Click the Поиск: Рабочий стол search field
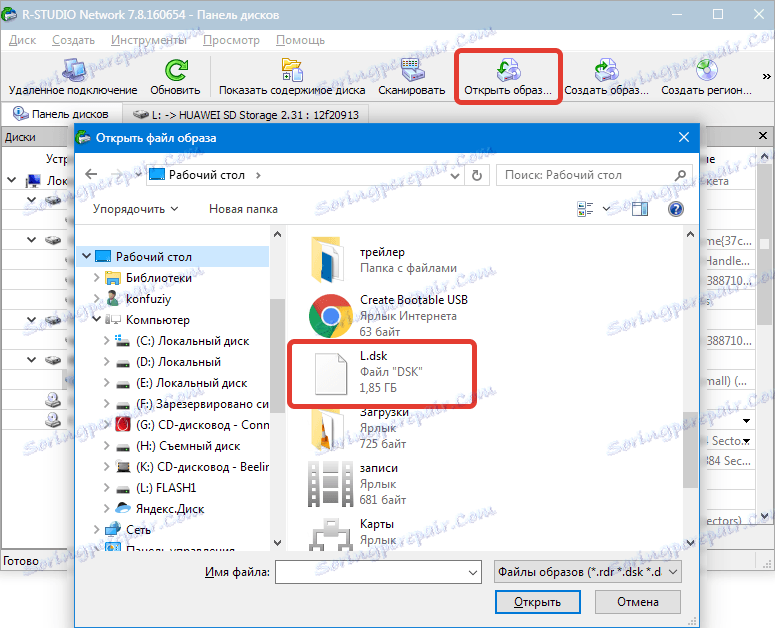775x628 pixels. (x=593, y=175)
